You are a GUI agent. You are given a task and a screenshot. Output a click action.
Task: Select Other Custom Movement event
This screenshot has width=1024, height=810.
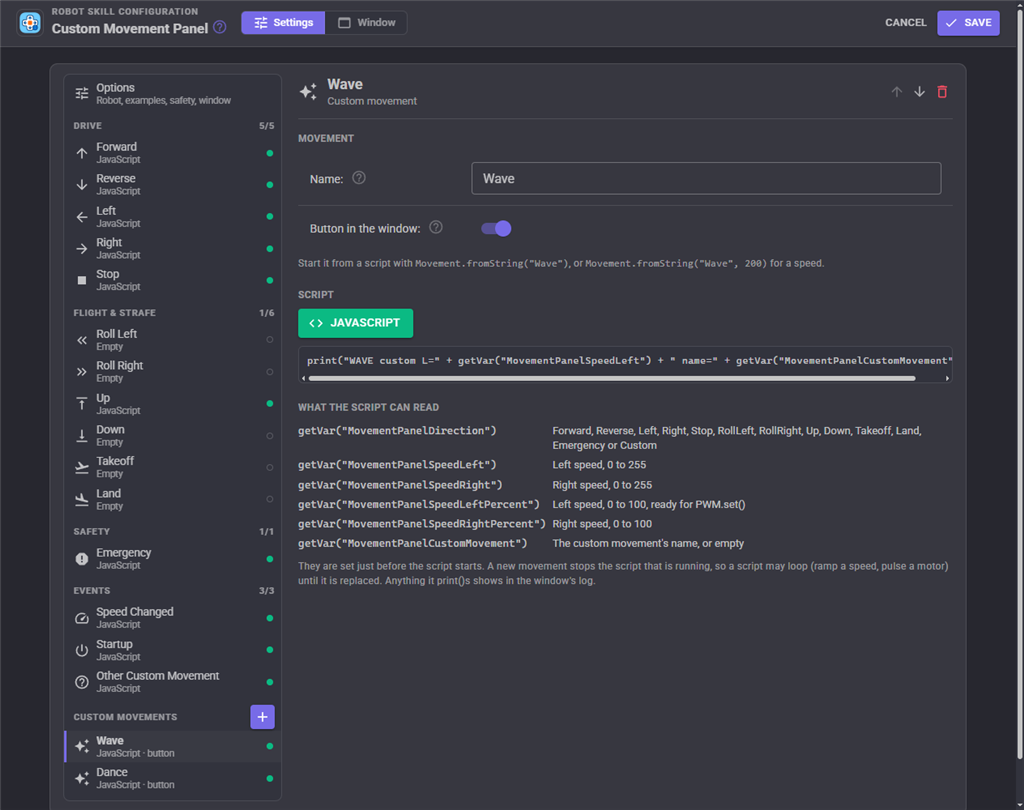(172, 681)
